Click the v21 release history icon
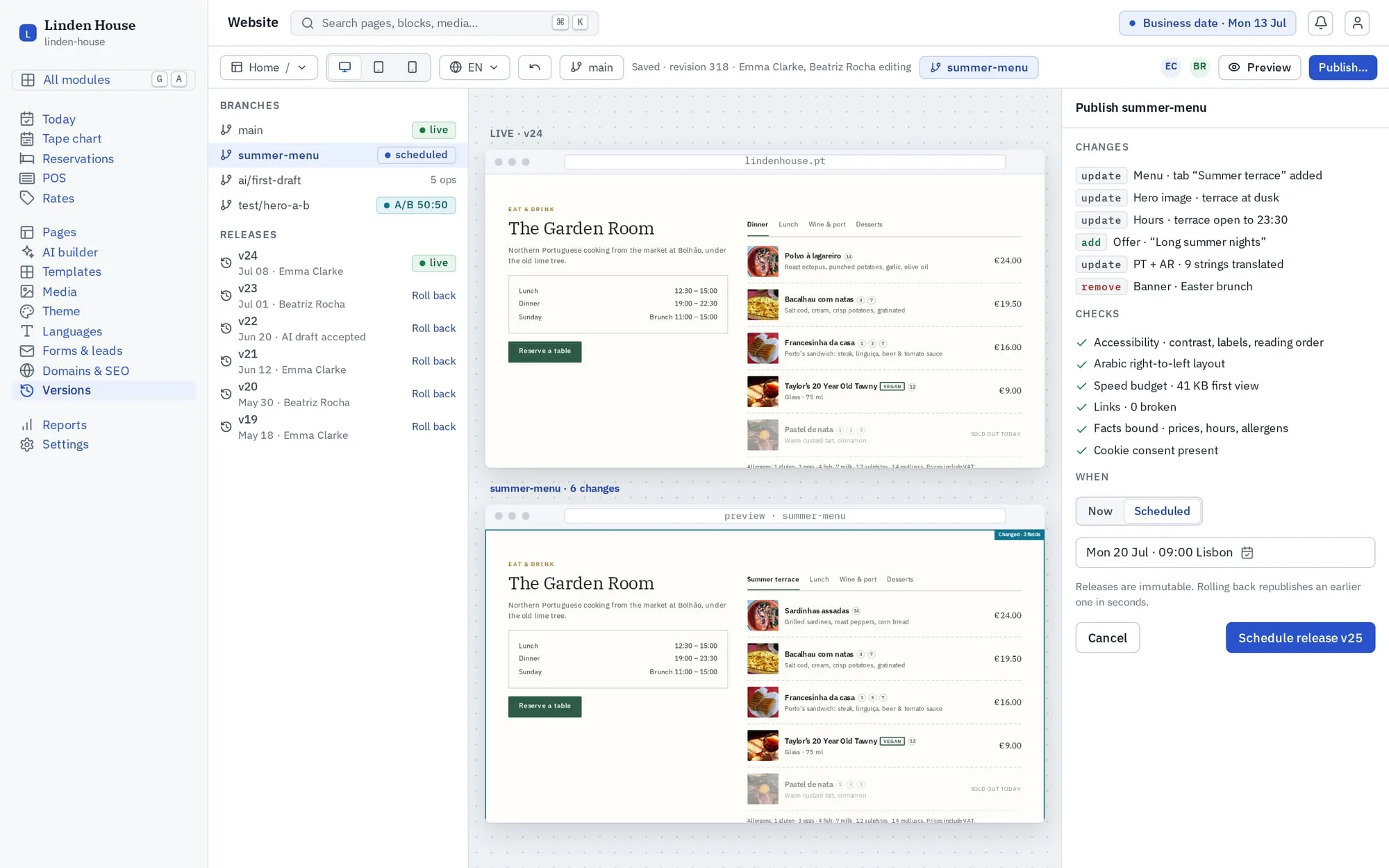 coord(226,361)
